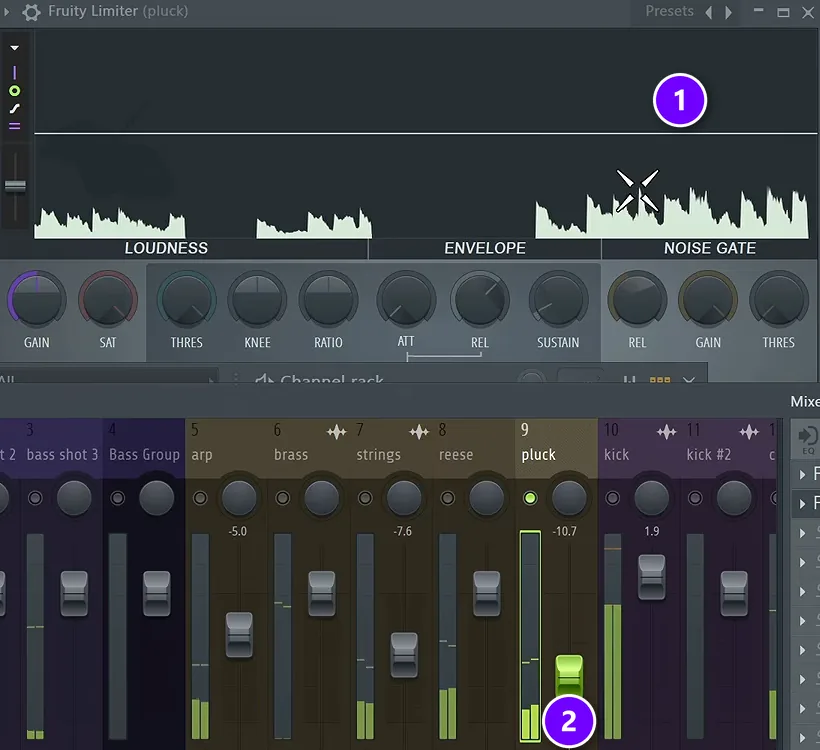Select the kick mixer track

tap(617, 454)
